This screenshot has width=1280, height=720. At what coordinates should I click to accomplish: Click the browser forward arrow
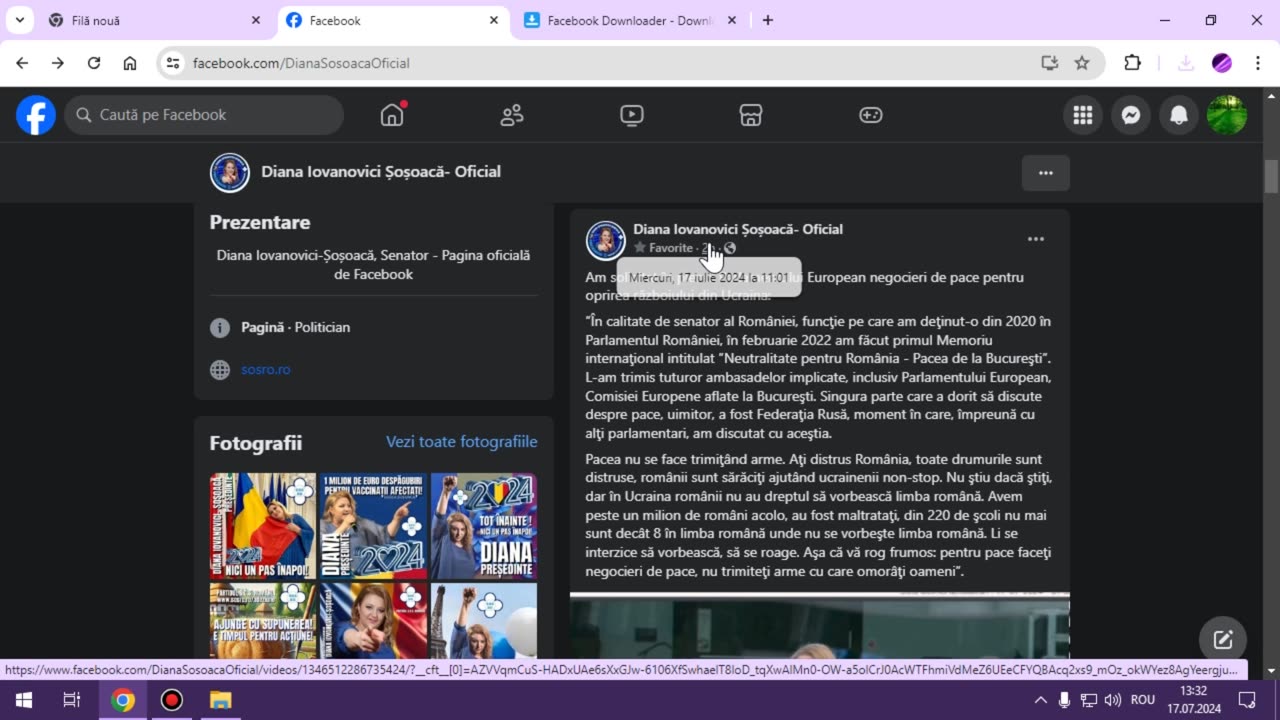click(58, 63)
